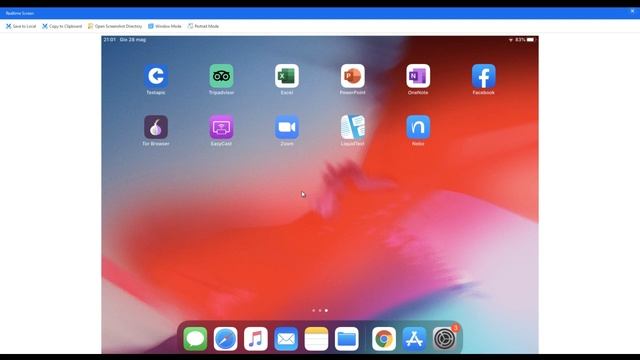Screen dimensions: 640x360
Task: Launch Chrome from the dock
Action: 384,339
